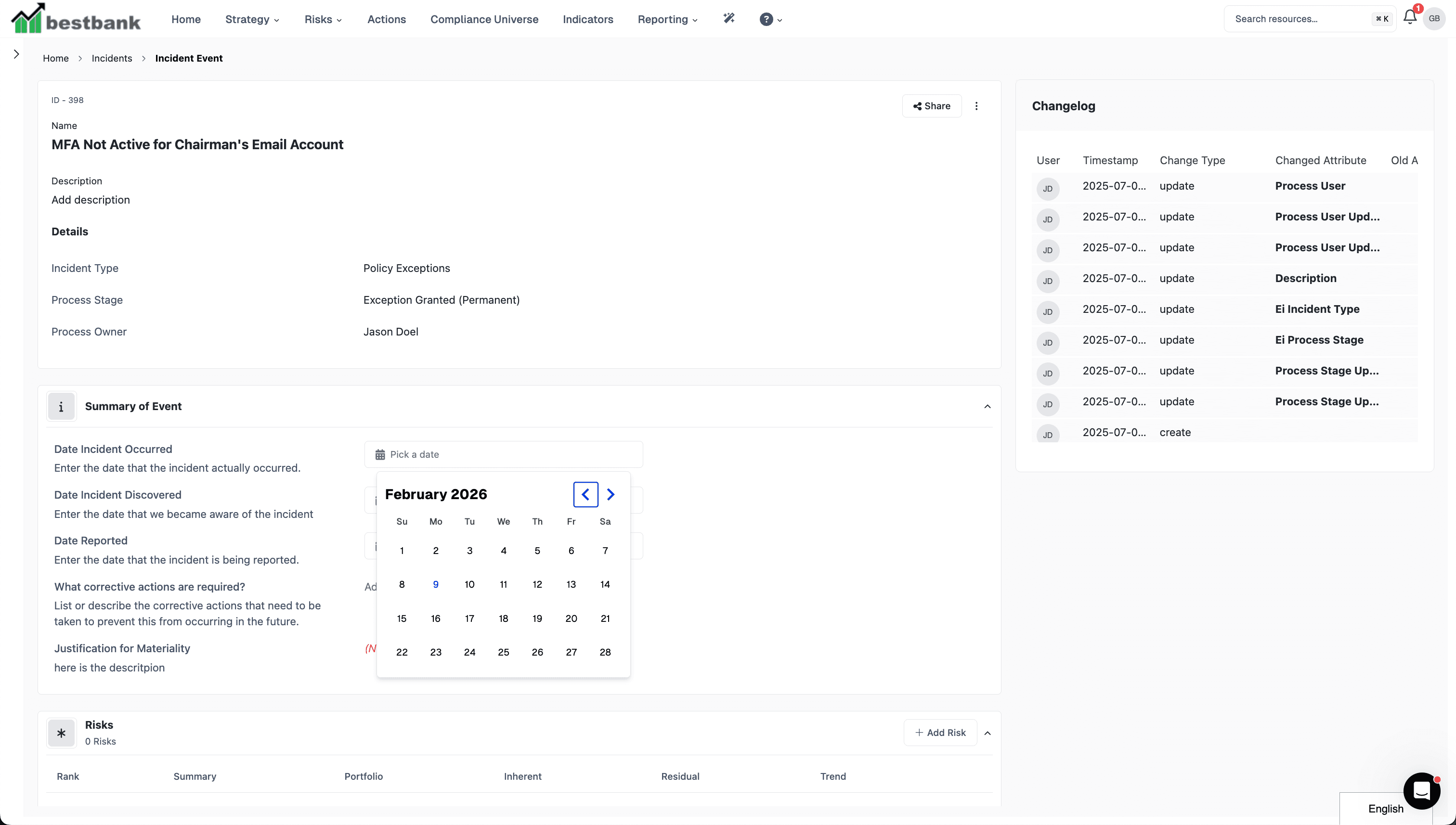Screen dimensions: 1456x825
Task: Open the Strategy dropdown menu
Action: (x=252, y=19)
